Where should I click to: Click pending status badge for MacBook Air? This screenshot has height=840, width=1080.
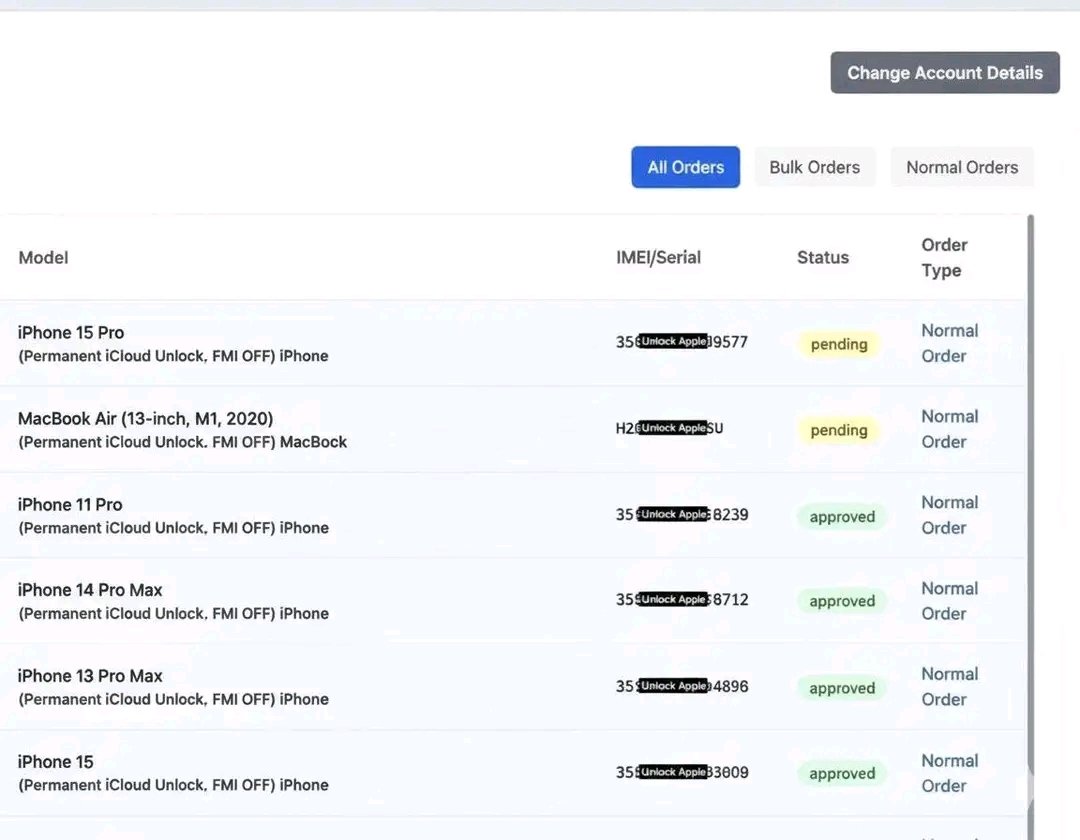[x=839, y=430]
